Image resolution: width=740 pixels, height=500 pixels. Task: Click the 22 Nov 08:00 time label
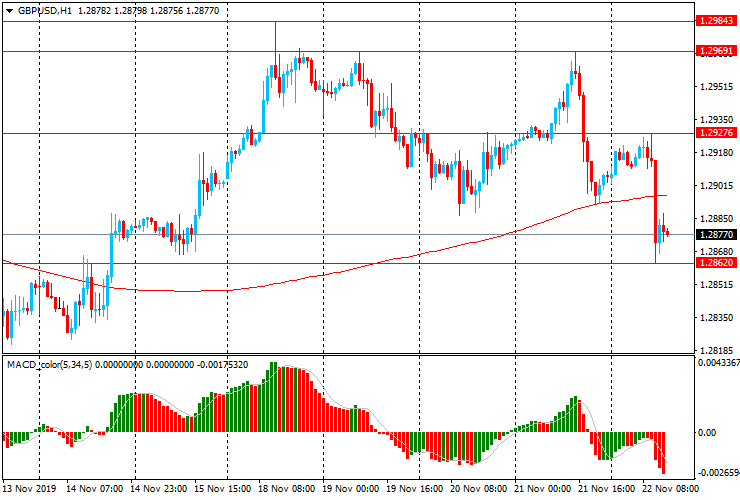(670, 488)
